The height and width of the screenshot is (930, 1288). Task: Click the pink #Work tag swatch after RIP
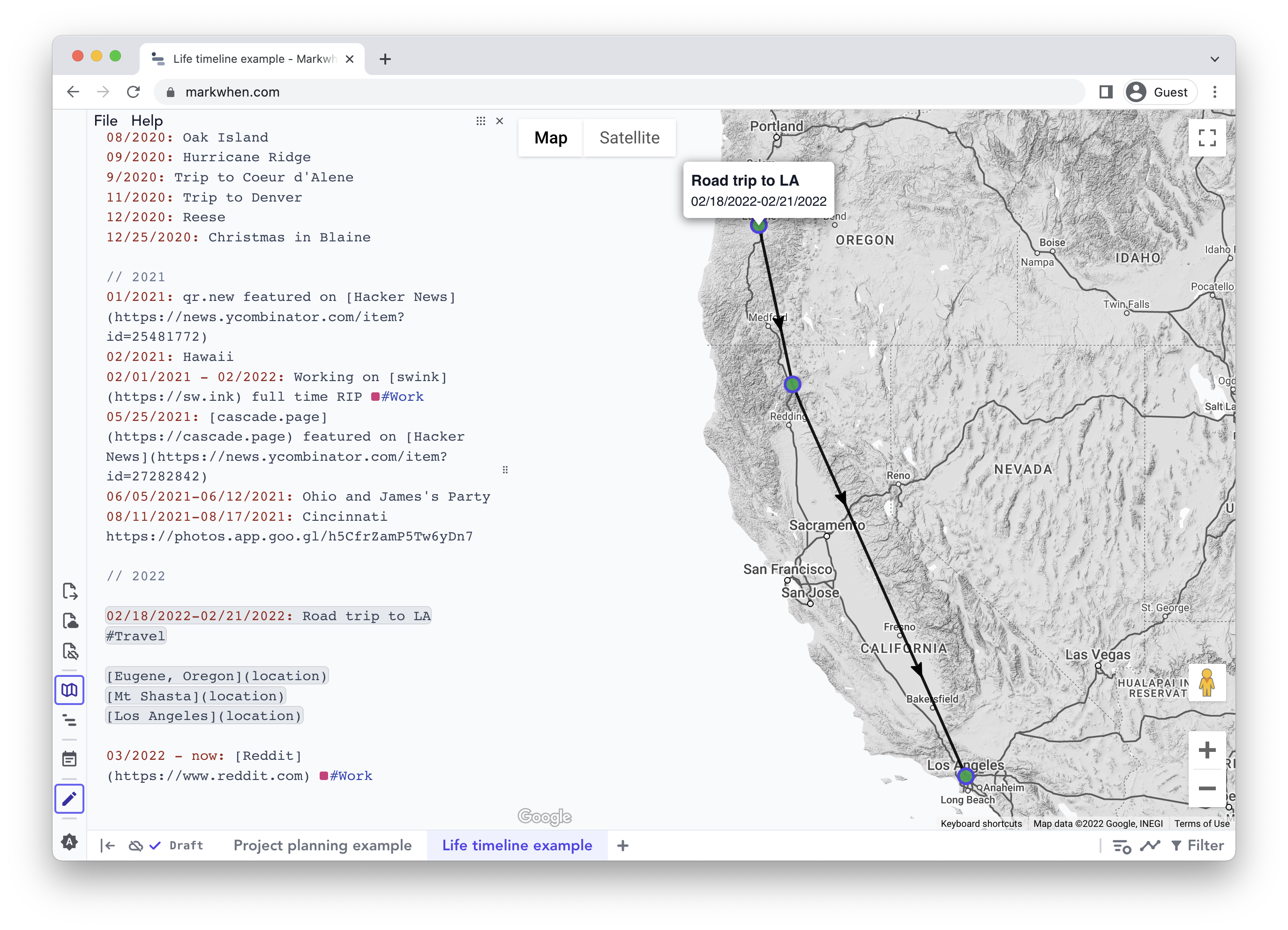pyautogui.click(x=375, y=397)
